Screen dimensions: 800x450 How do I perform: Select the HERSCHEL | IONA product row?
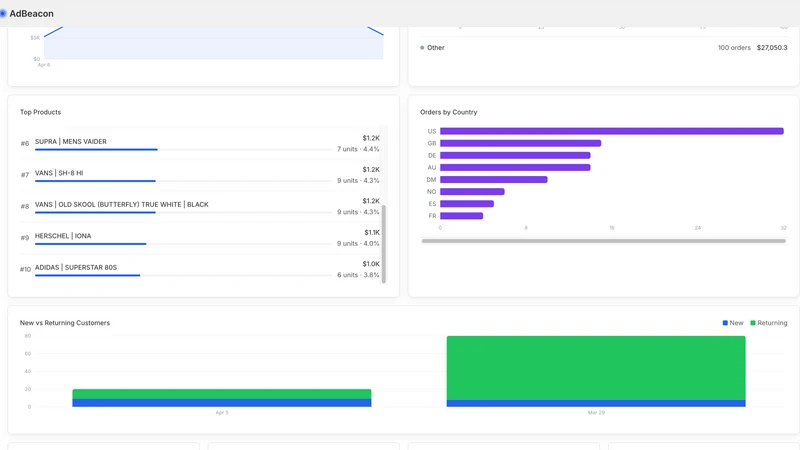click(200, 238)
